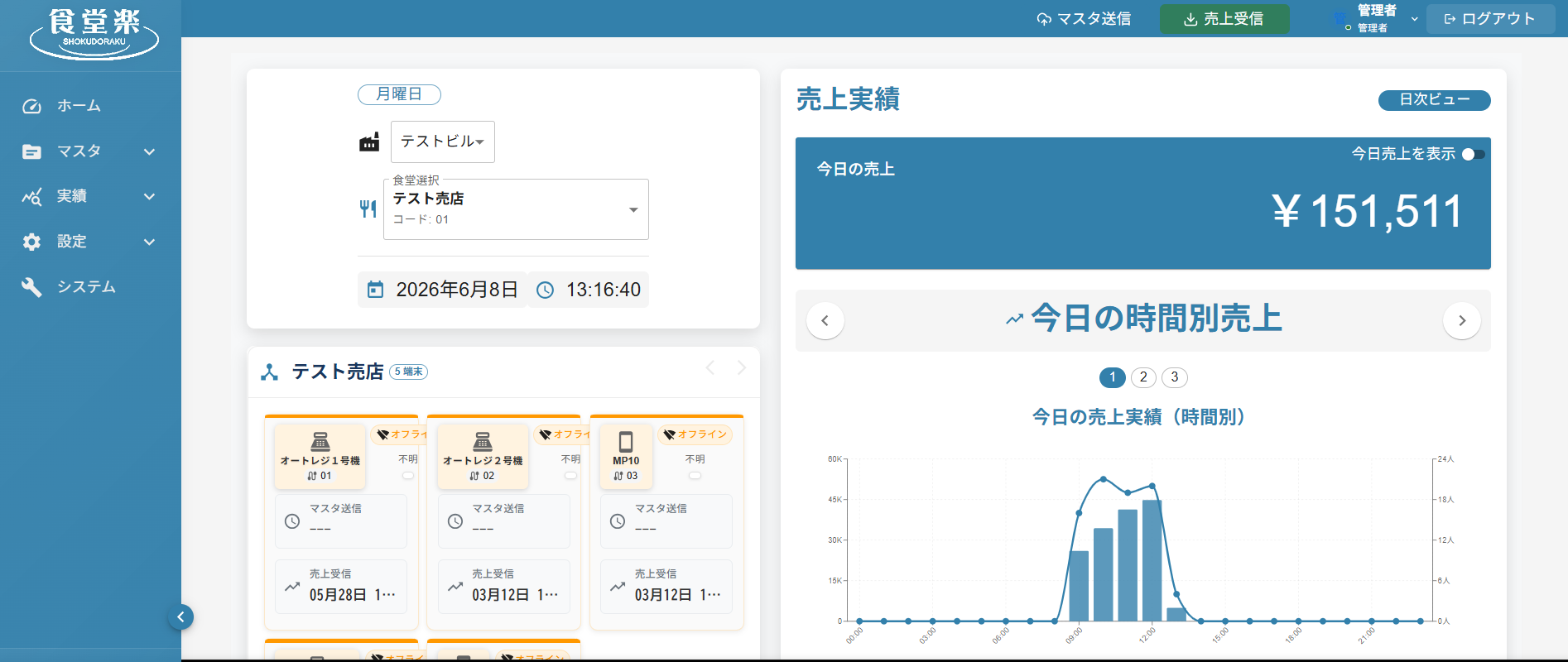The image size is (1568, 662).
Task: Open ホーム in the sidebar
Action: point(79,106)
